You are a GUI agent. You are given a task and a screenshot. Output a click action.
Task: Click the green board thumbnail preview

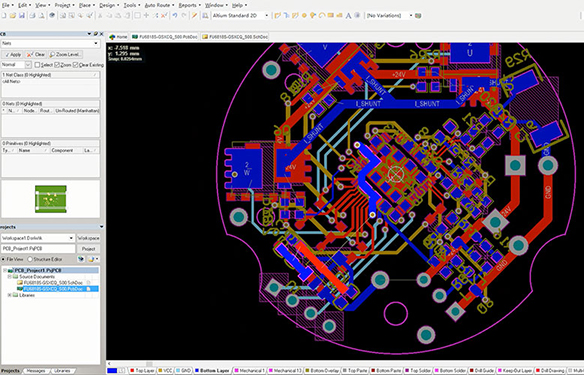[51, 199]
